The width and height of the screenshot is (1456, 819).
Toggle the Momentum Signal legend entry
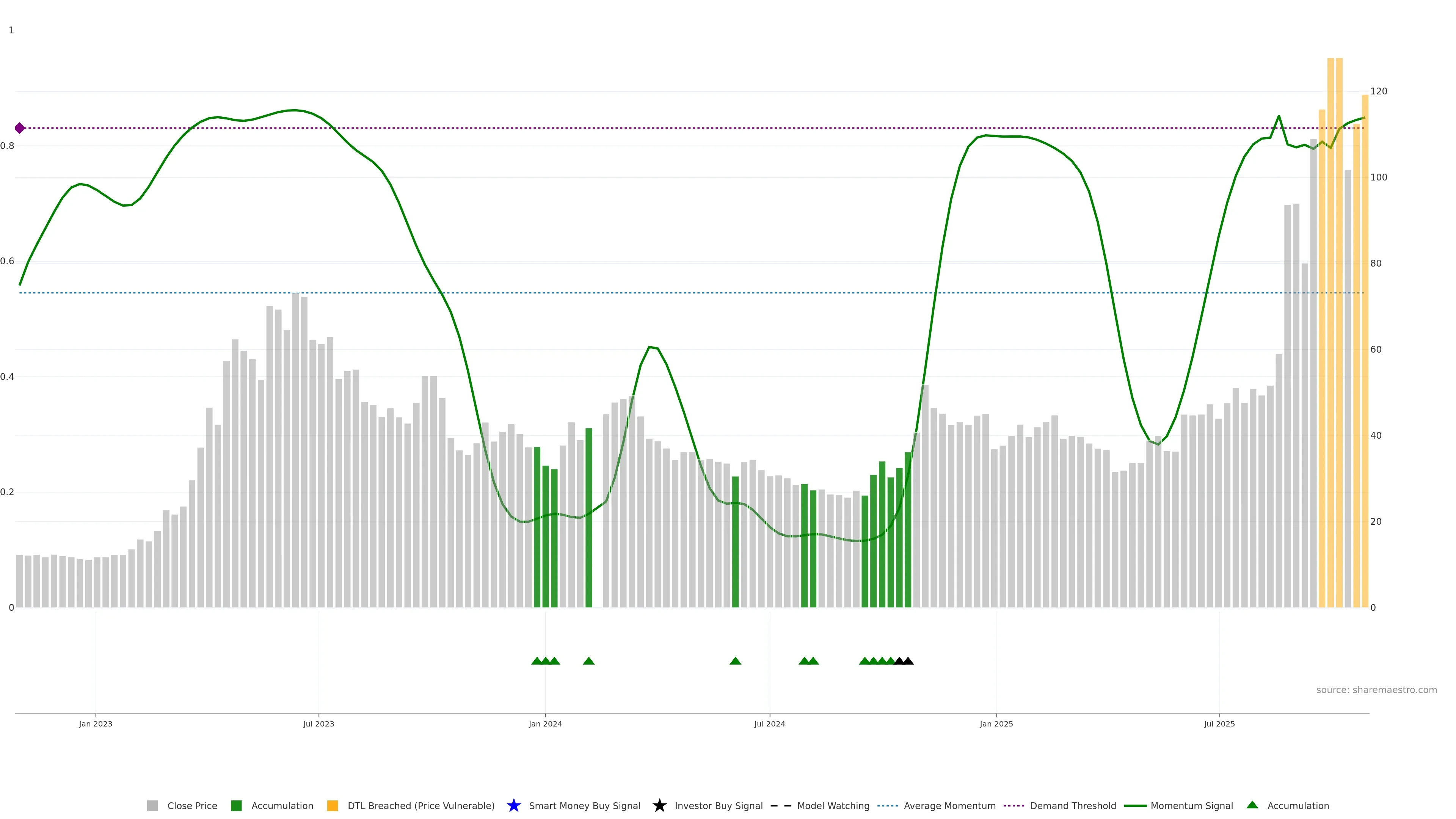(x=1191, y=805)
